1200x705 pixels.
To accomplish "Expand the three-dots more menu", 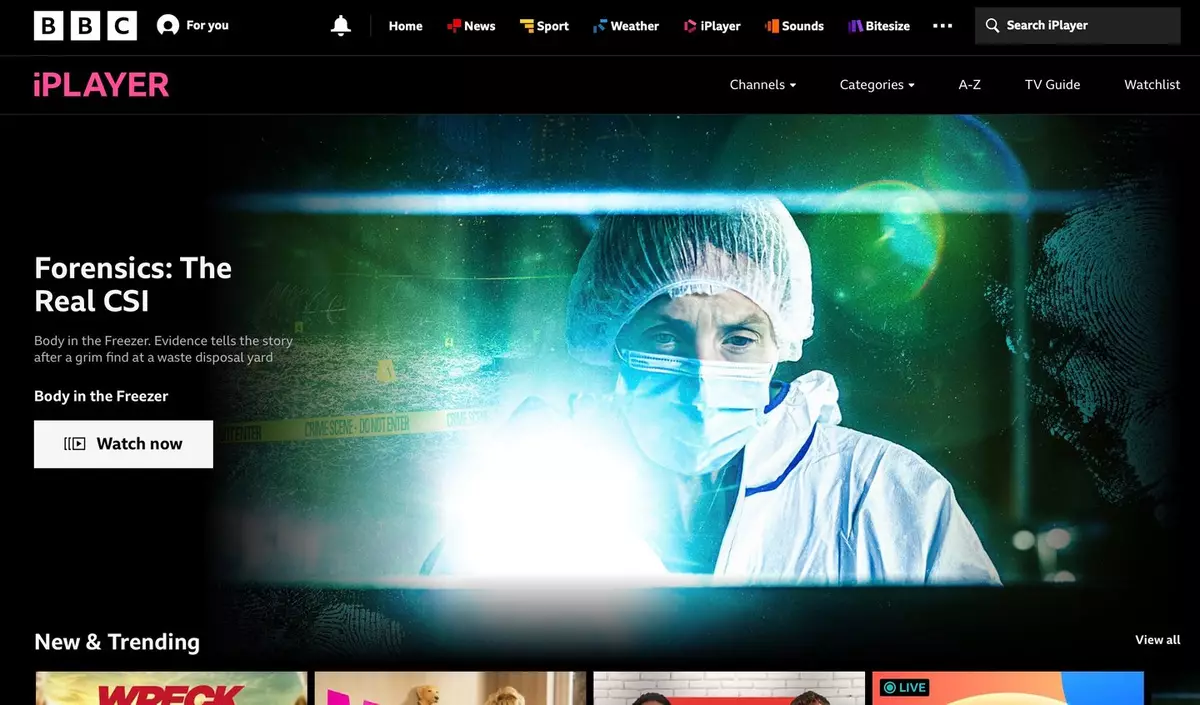I will pyautogui.click(x=942, y=25).
